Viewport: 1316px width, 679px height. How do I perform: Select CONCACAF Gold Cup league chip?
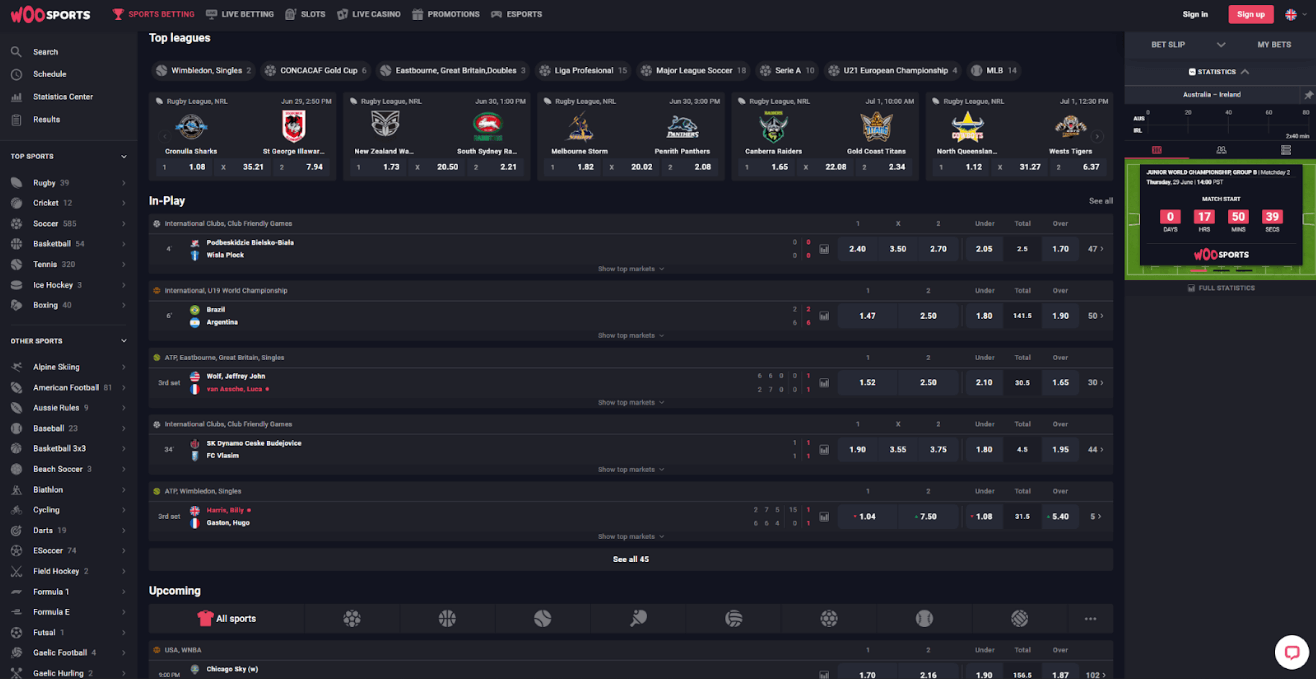pos(316,71)
